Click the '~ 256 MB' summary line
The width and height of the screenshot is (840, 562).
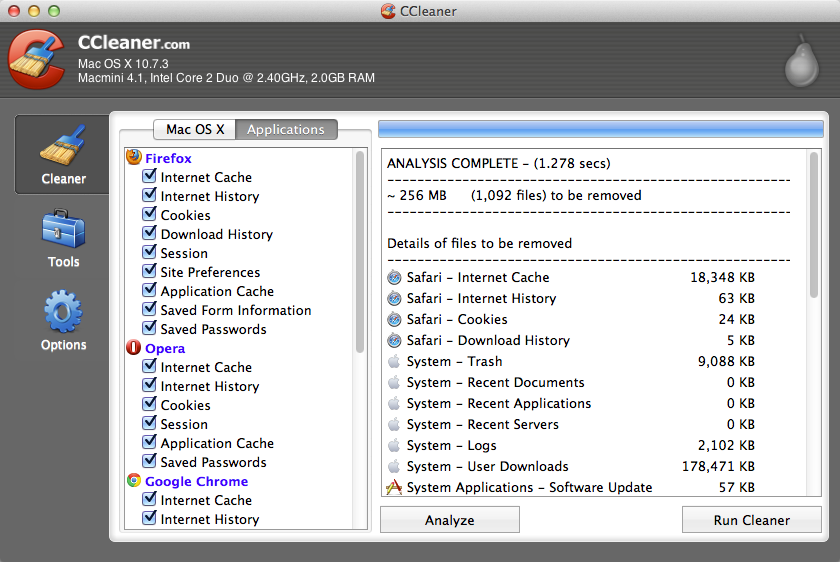click(514, 195)
